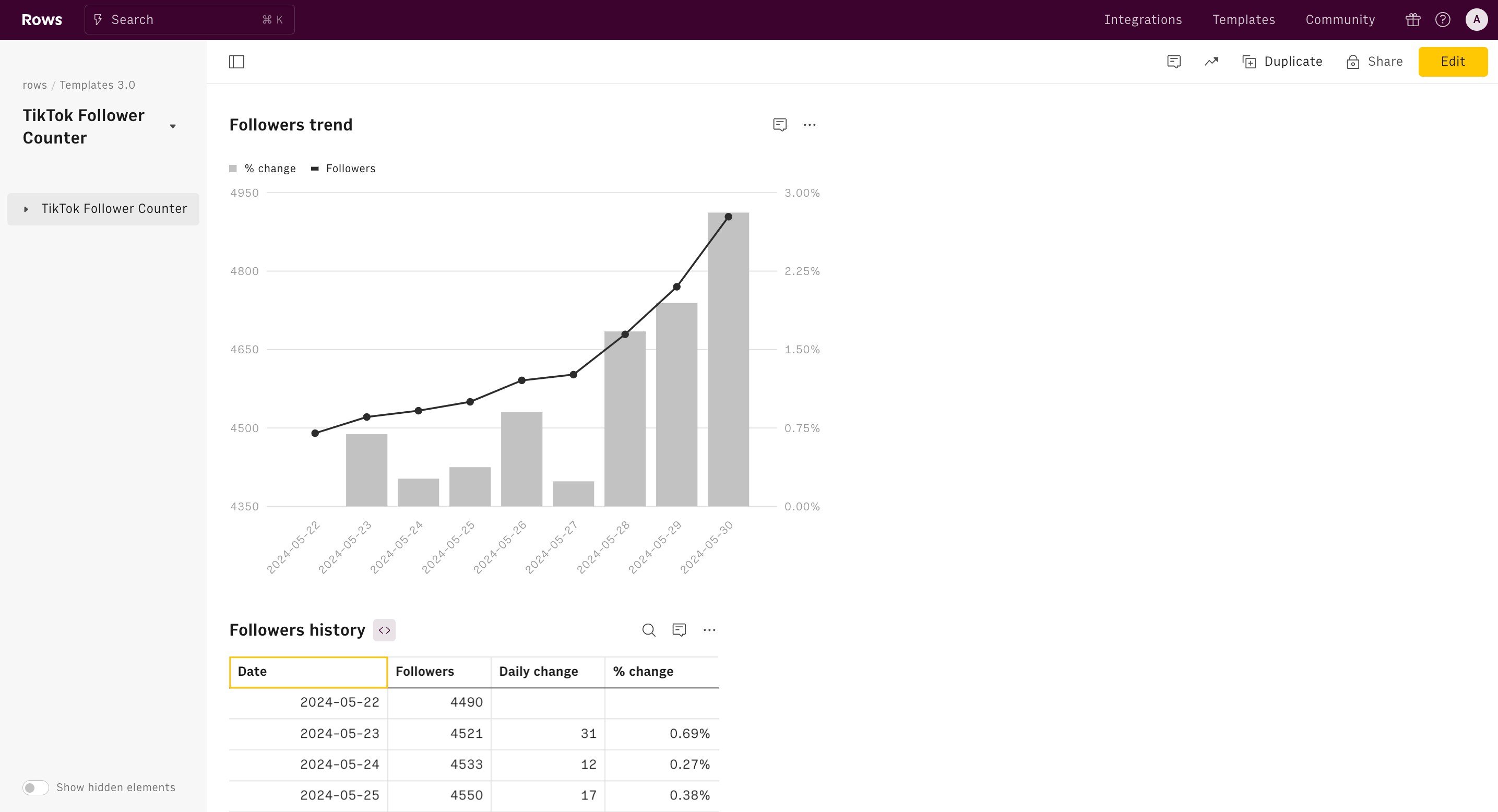This screenshot has height=812, width=1498.
Task: Toggle the sidebar panel icon
Action: pos(236,62)
